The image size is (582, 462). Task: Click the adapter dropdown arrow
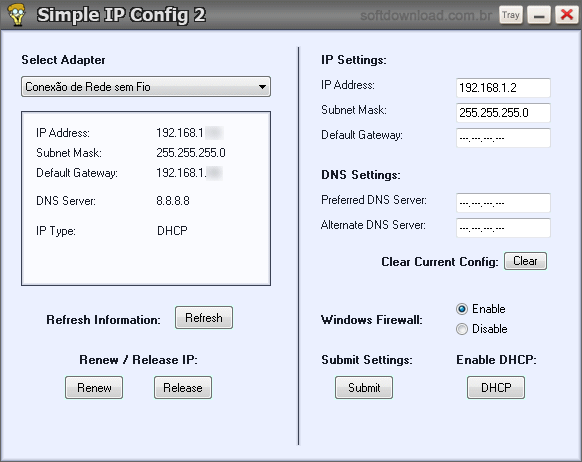[262, 87]
